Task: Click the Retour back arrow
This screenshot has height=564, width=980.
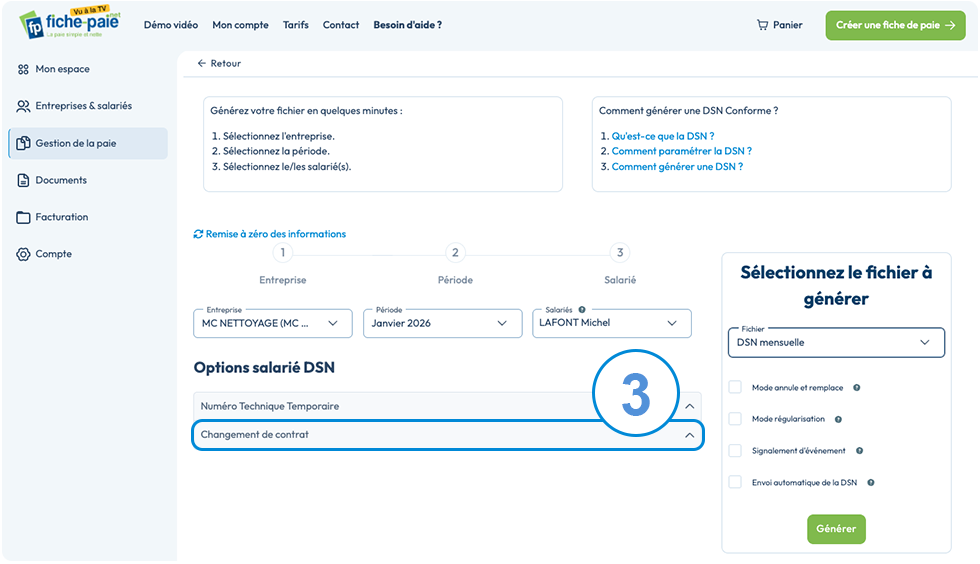Action: pyautogui.click(x=201, y=63)
